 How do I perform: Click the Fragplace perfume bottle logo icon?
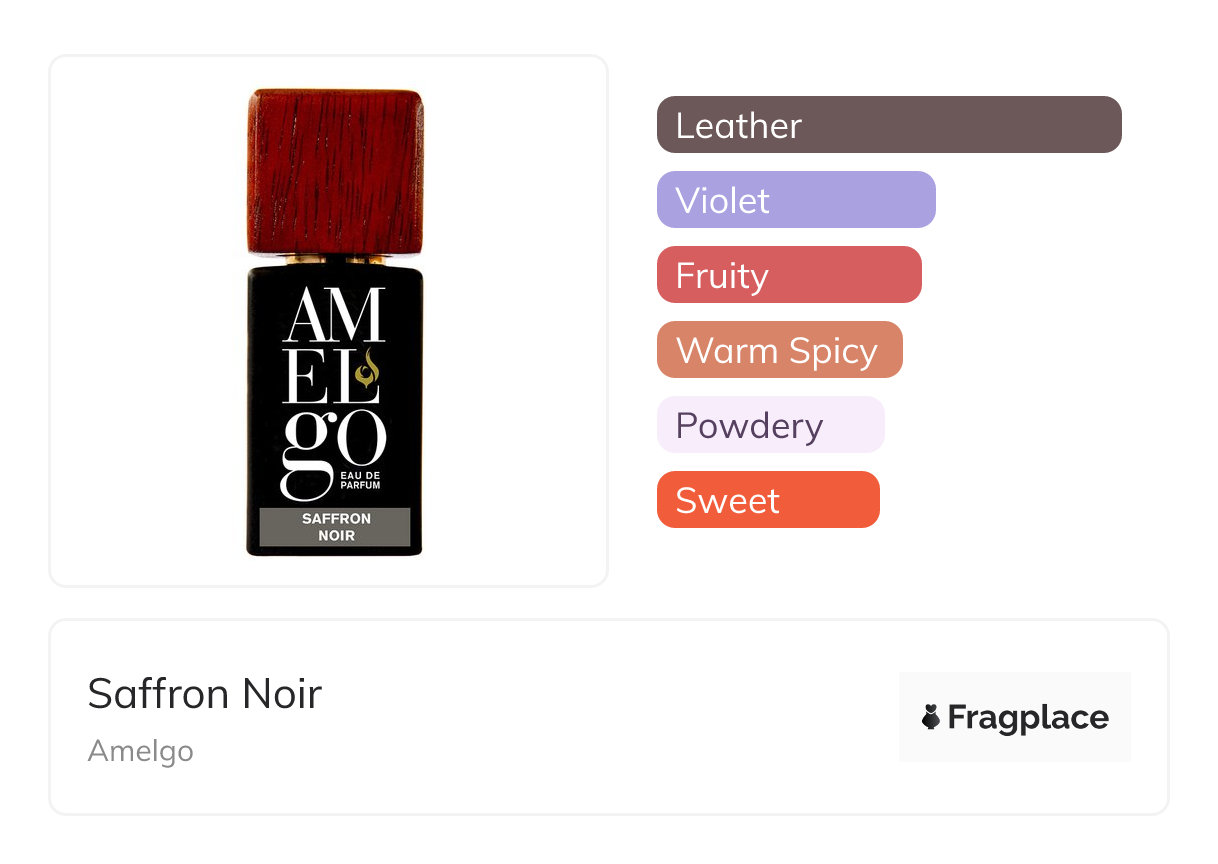click(x=931, y=717)
